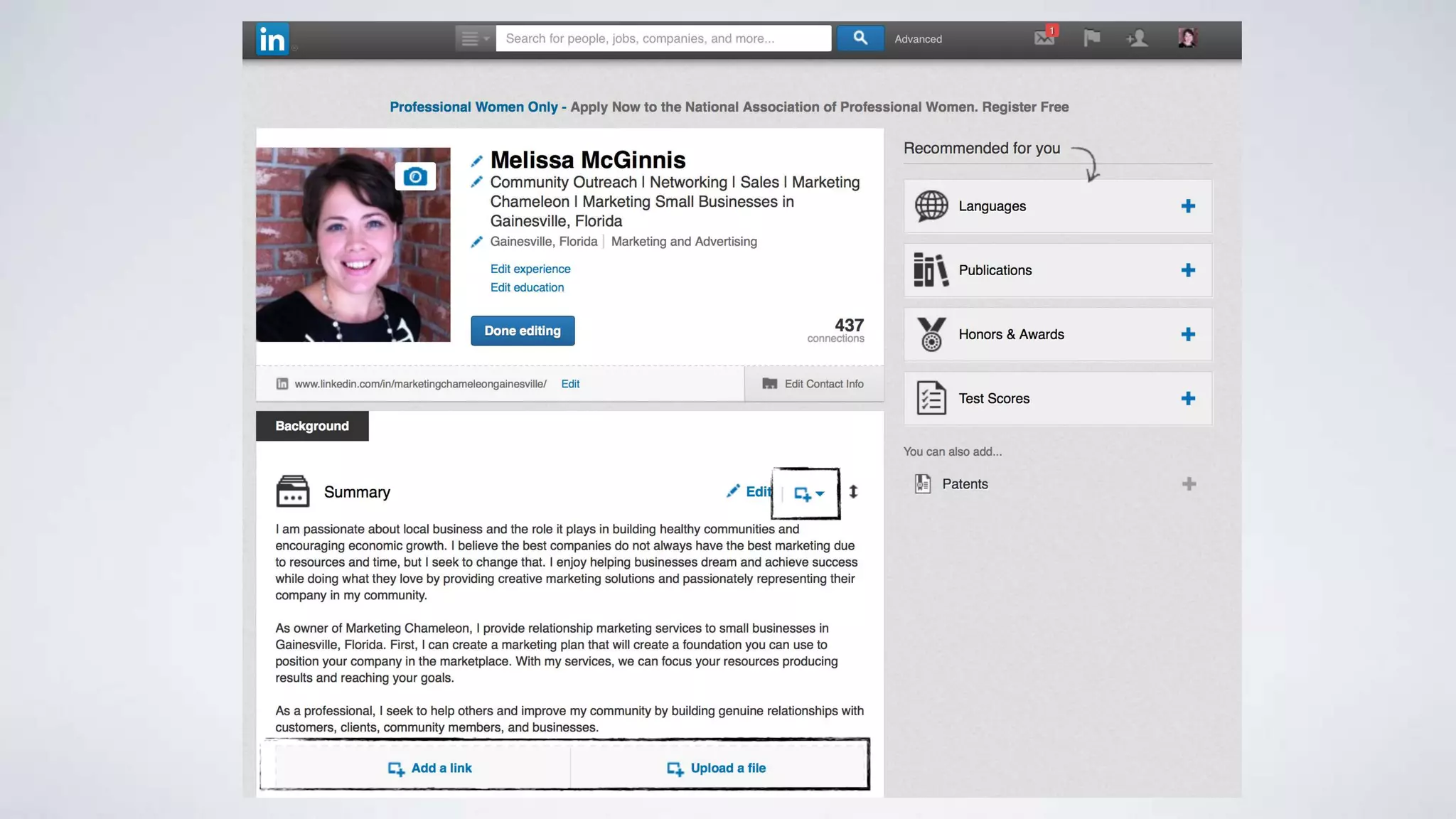Open the Summary add media dropdown
The width and height of the screenshot is (1456, 819).
point(809,493)
